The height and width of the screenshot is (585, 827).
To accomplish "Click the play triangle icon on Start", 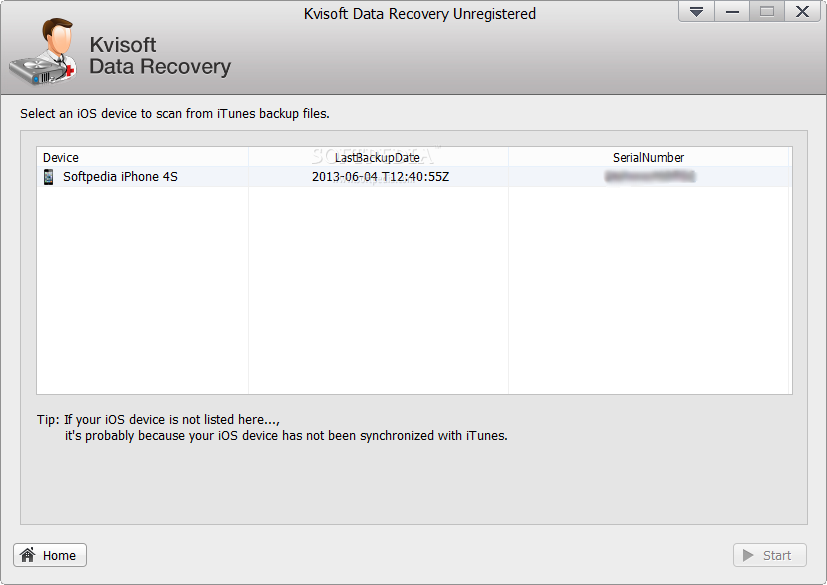I will pyautogui.click(x=748, y=555).
